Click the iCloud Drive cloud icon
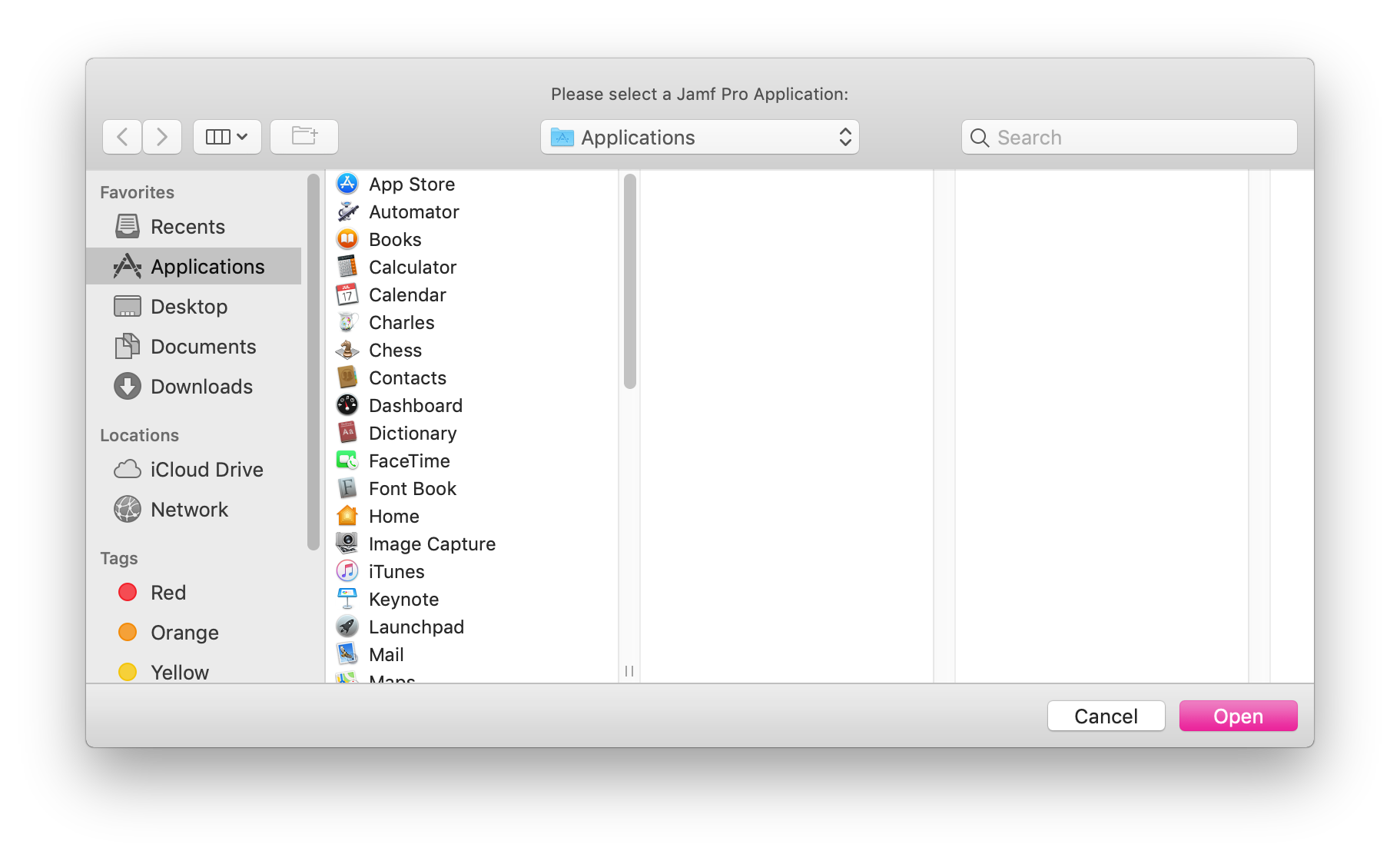Screen dimensions: 1400x861 128,469
